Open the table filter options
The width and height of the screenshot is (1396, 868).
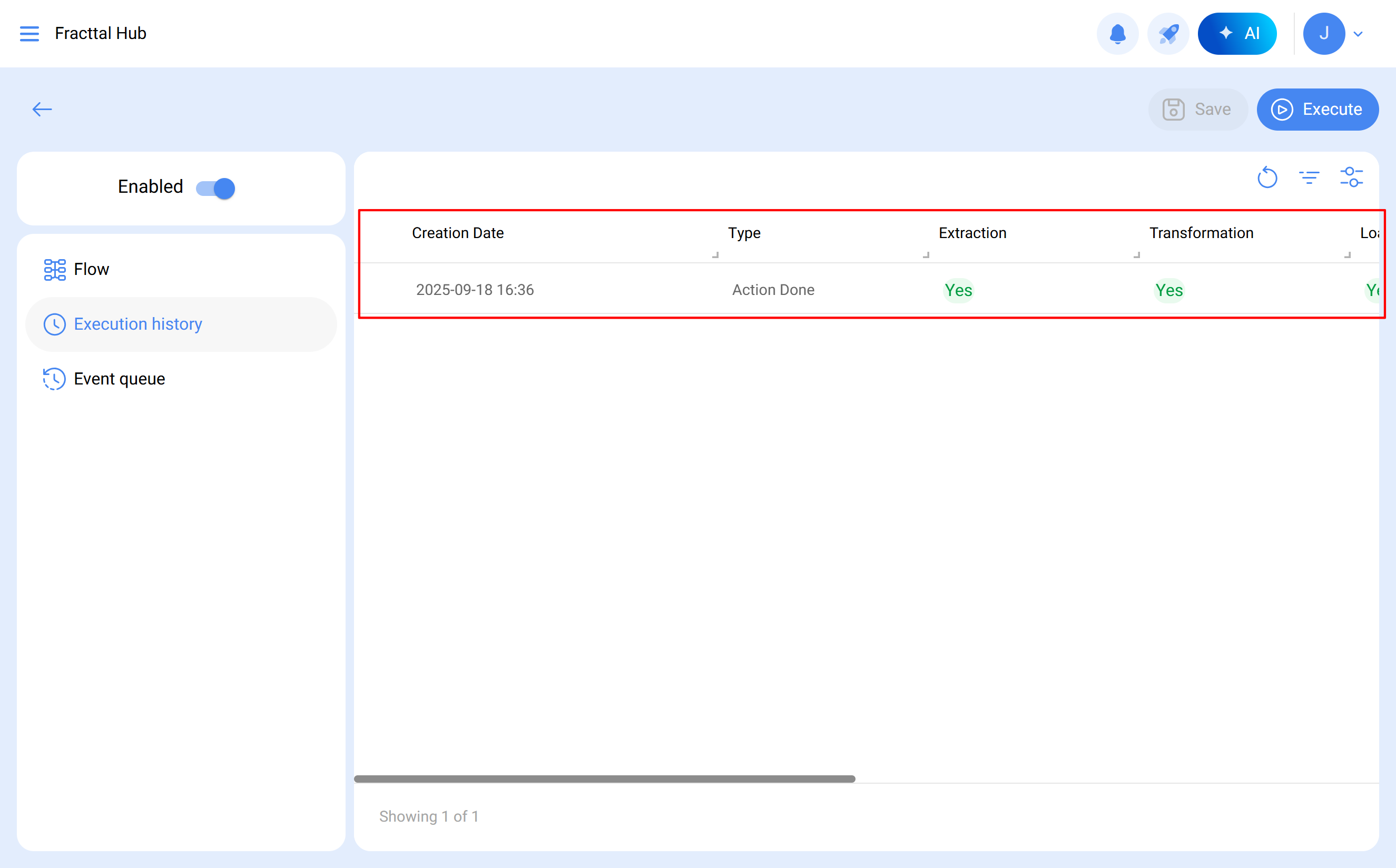coord(1309,177)
